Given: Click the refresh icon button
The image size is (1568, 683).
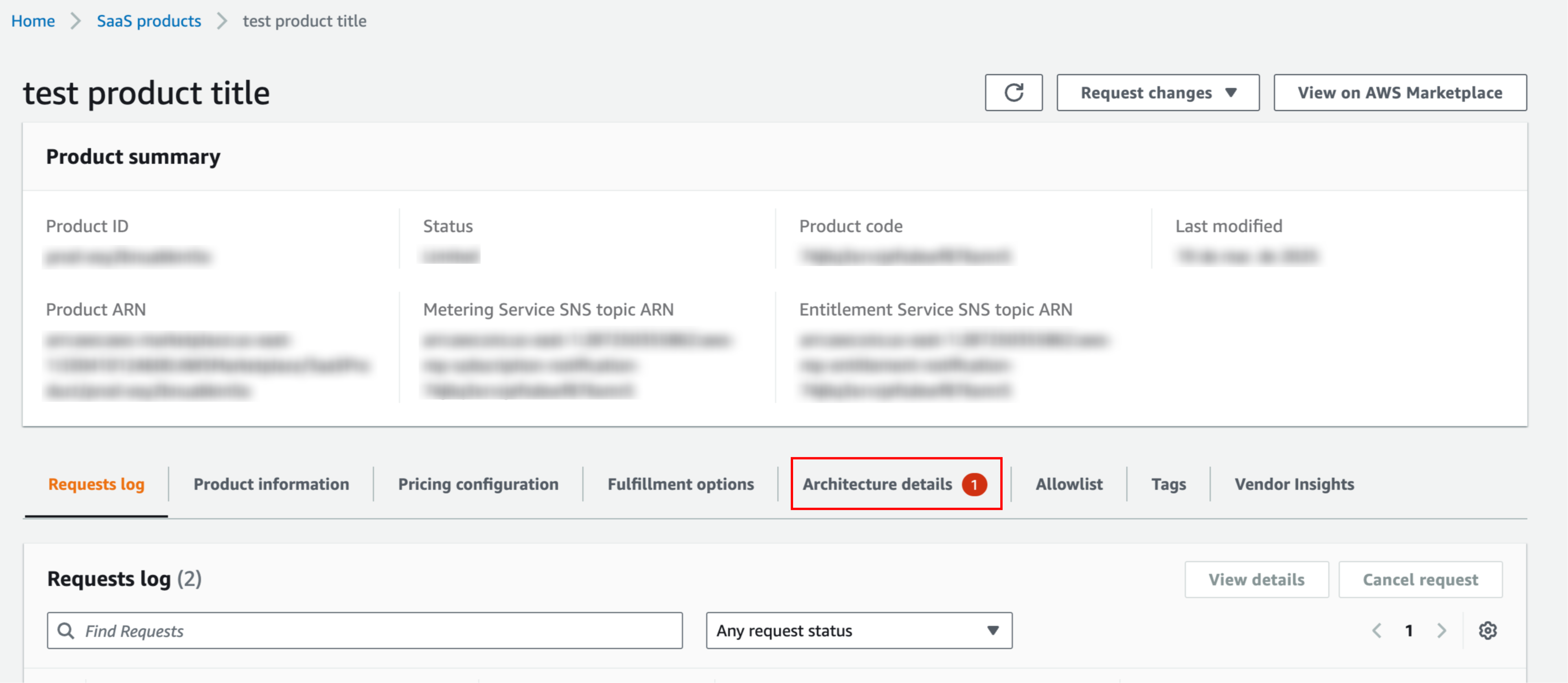Looking at the screenshot, I should [1014, 93].
